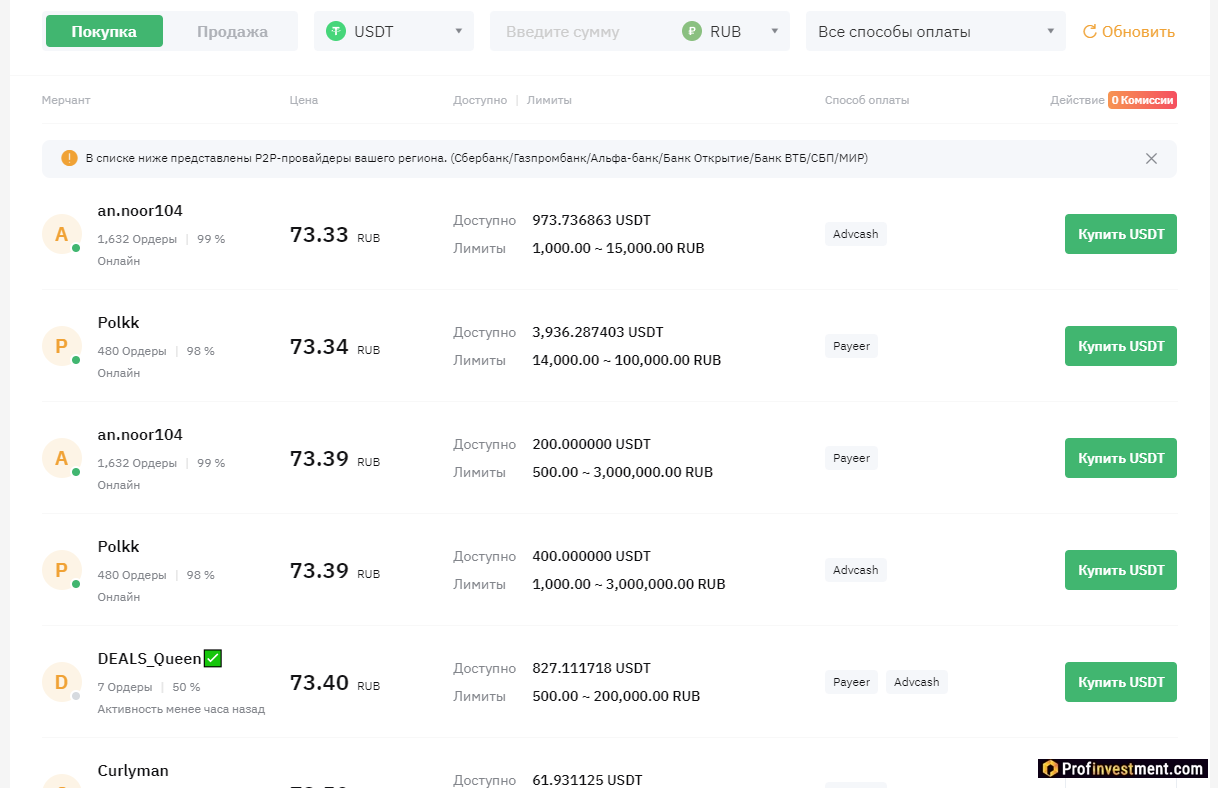Click the orange warning icon in notice

click(x=69, y=158)
